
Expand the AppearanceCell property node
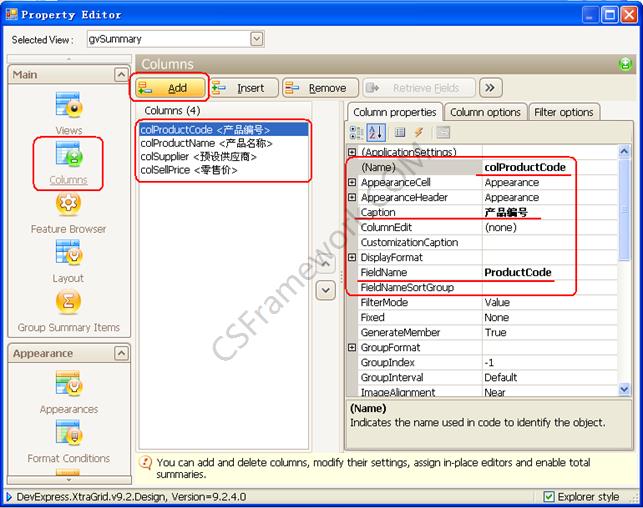pyautogui.click(x=352, y=183)
